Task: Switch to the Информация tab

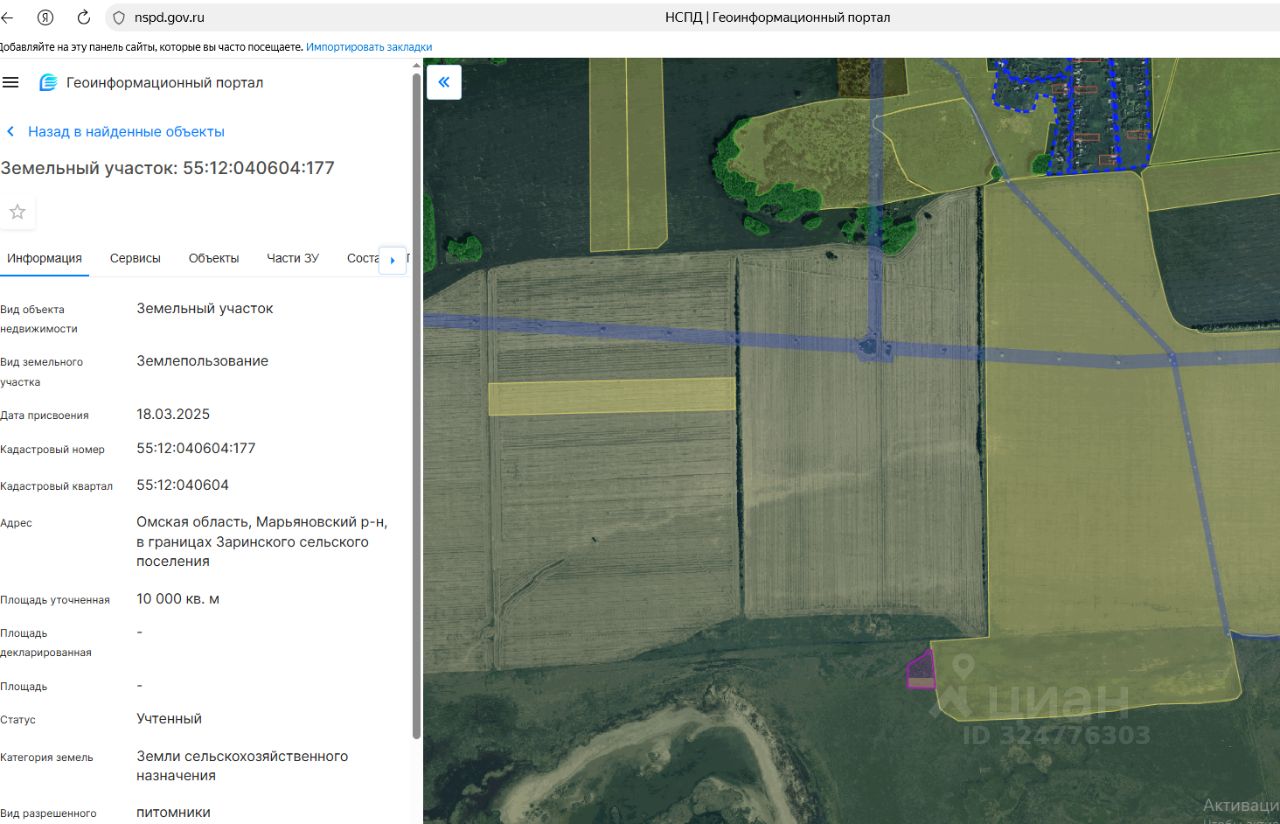Action: [44, 258]
